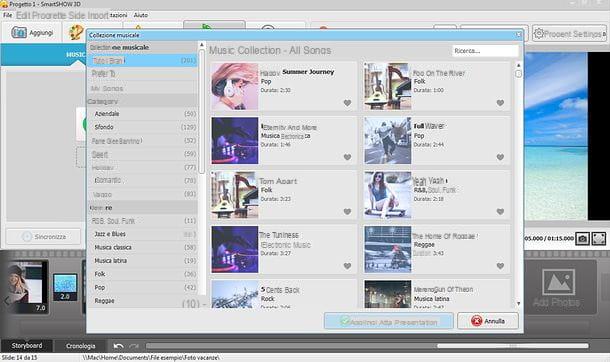Select the Pop genre
Screen dimensions: 610x362
pyautogui.click(x=143, y=287)
